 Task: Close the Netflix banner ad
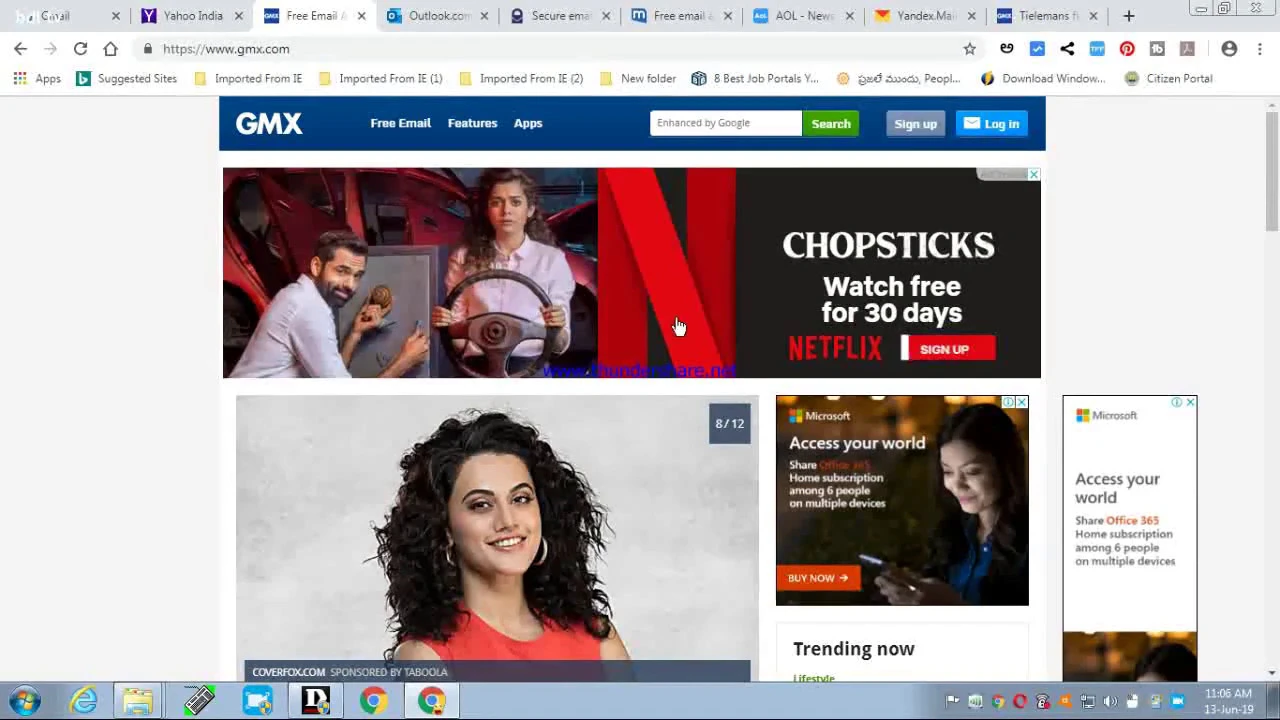click(x=1034, y=174)
